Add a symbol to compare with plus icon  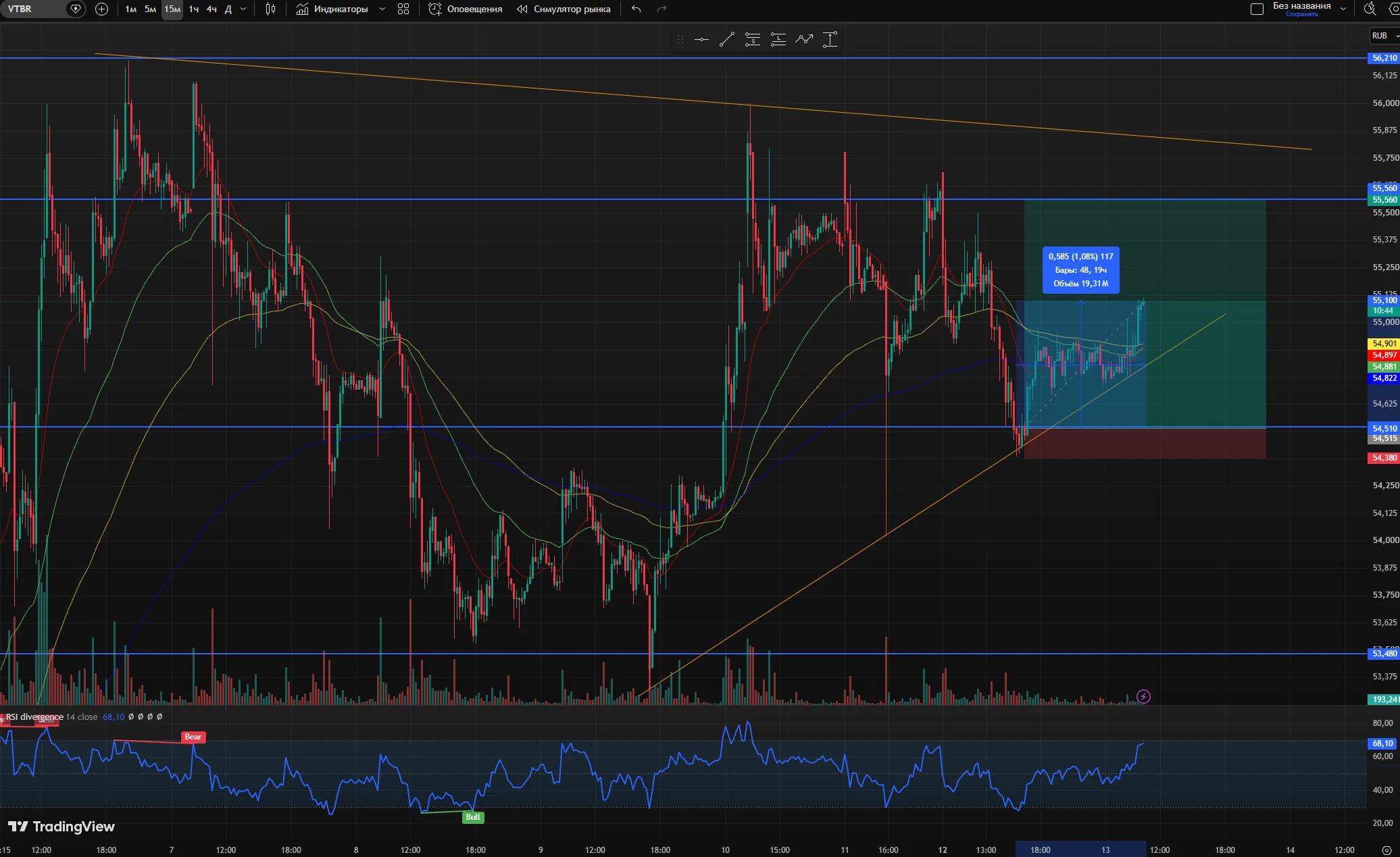(x=101, y=9)
